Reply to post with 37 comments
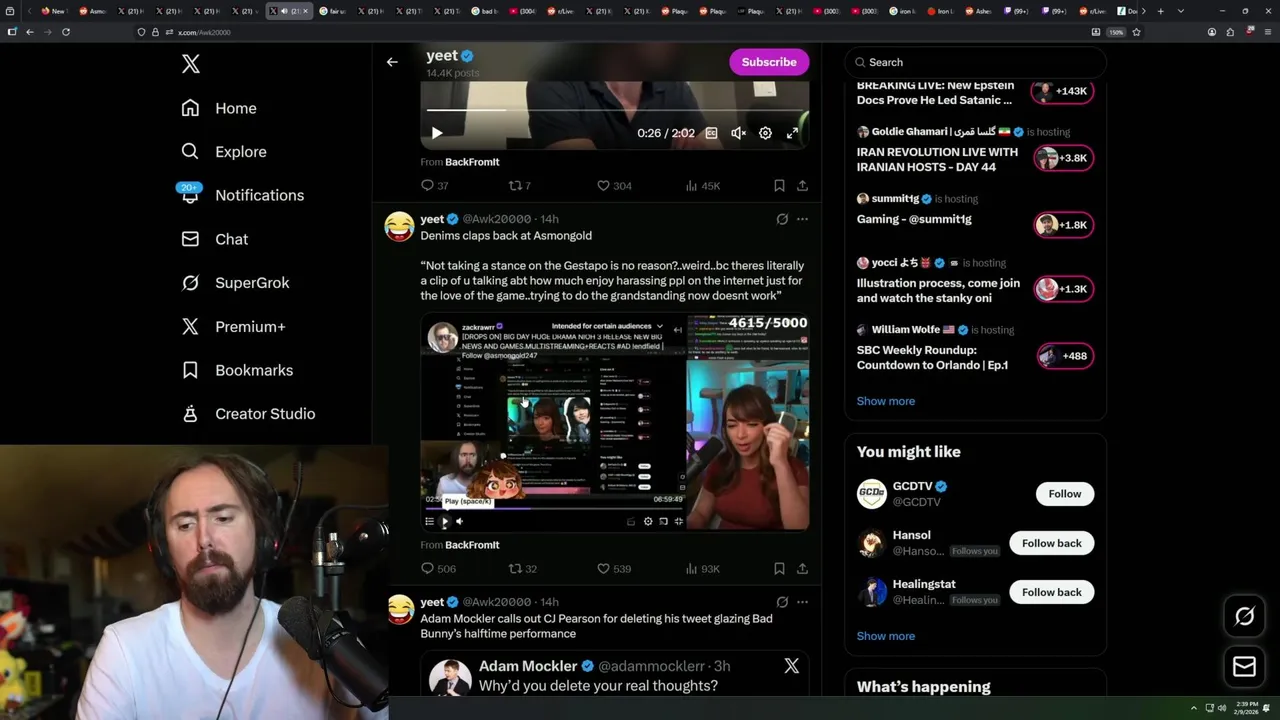 (434, 186)
